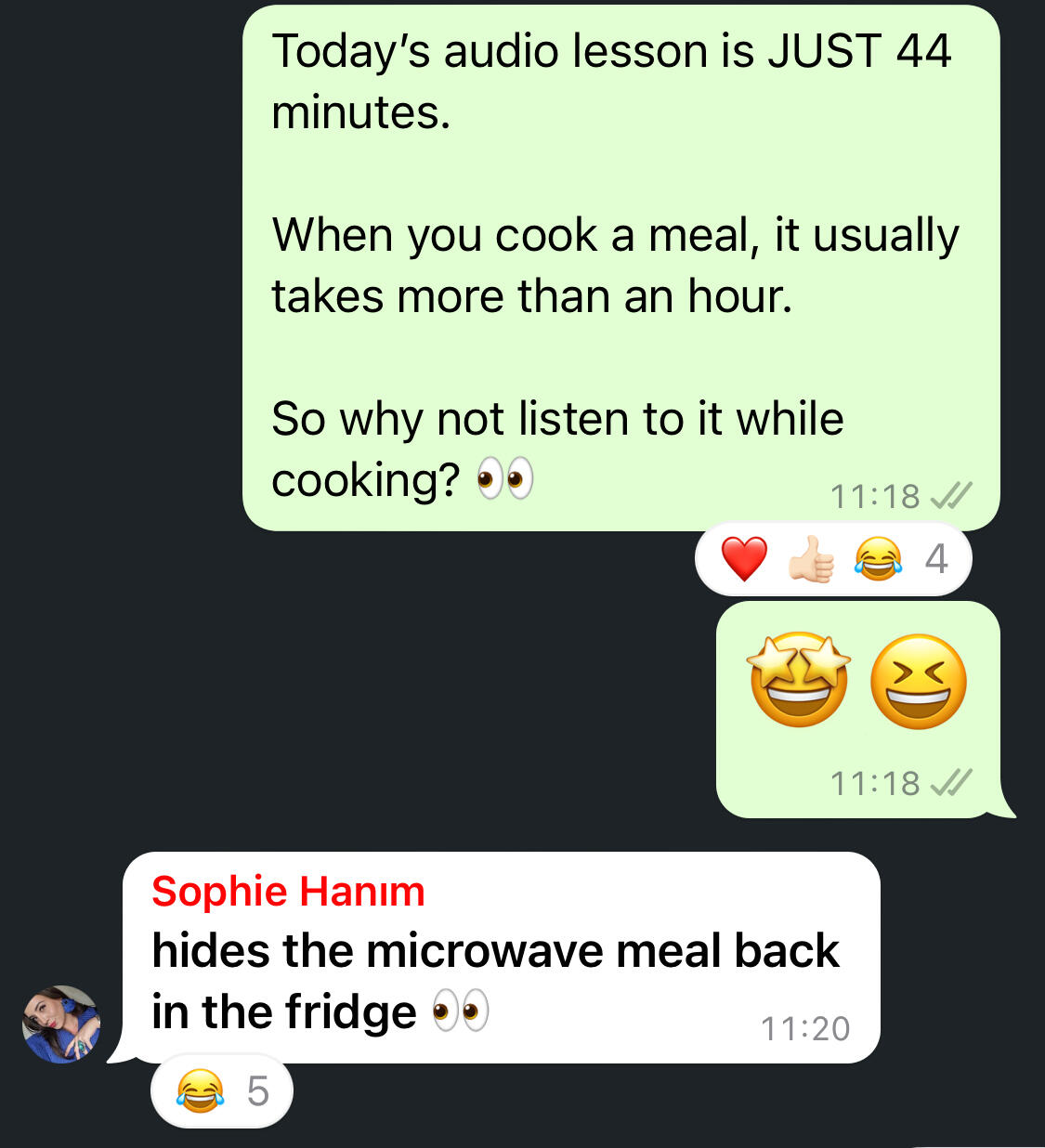The width and height of the screenshot is (1045, 1148).
Task: Tap the "So why not listen to it while" line
Action: pyautogui.click(x=557, y=419)
